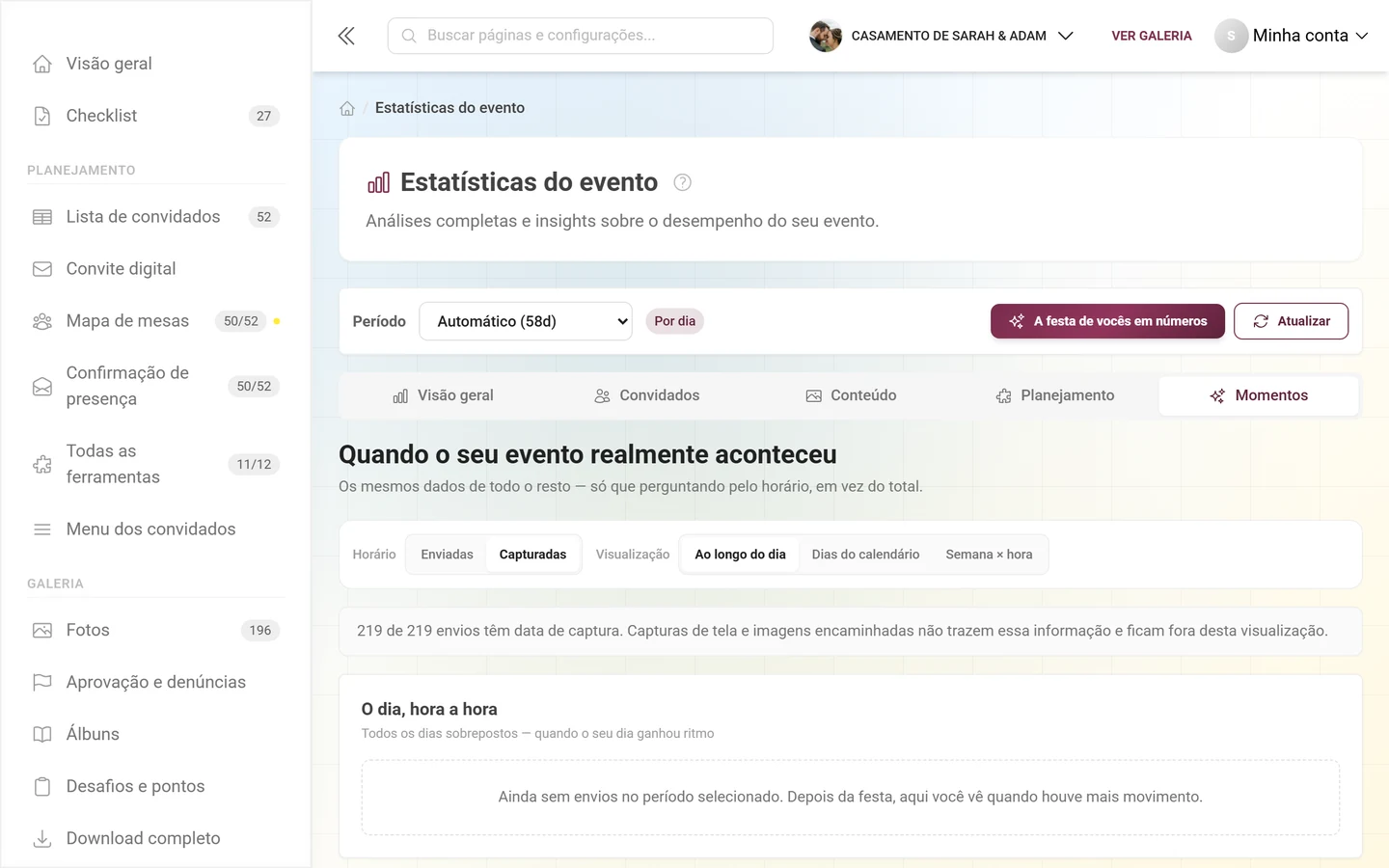
Task: Open the Minha conta menu
Action: pyautogui.click(x=1292, y=36)
